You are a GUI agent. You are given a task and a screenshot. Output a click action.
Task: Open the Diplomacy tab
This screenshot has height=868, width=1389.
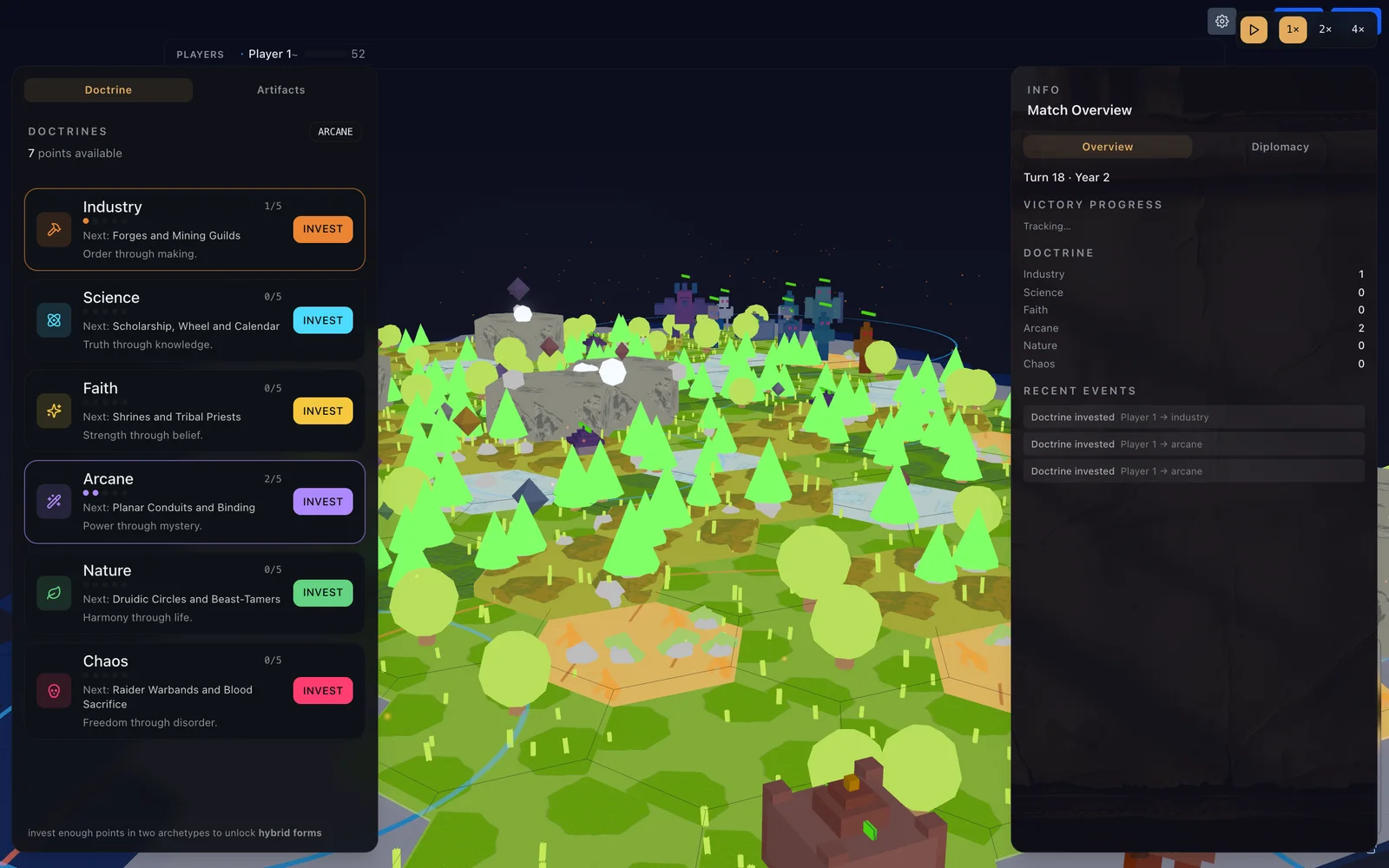coord(1280,147)
